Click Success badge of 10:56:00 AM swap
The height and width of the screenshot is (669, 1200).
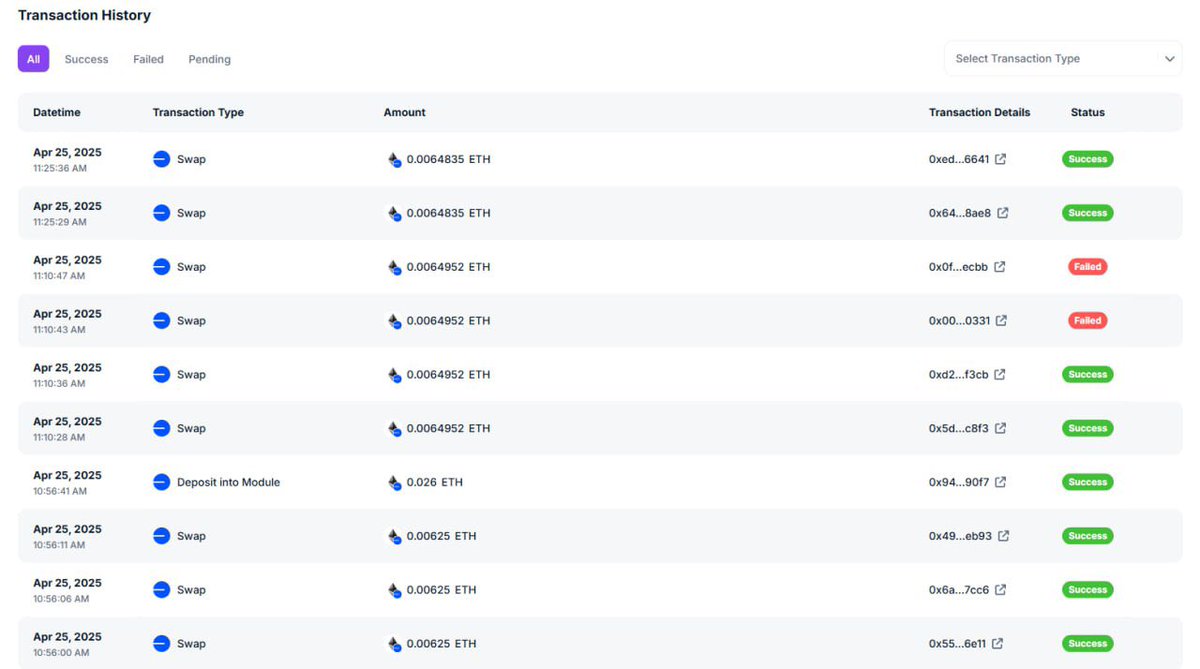tap(1087, 644)
